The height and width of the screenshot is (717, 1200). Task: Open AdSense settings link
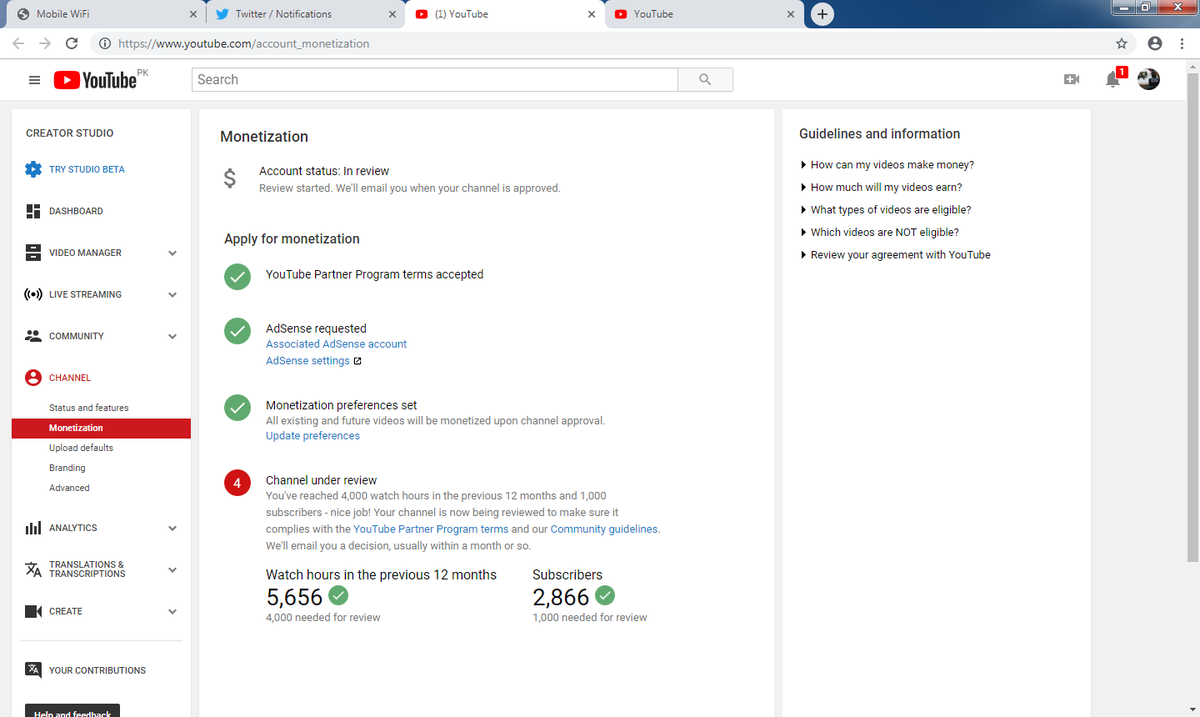pyautogui.click(x=308, y=361)
